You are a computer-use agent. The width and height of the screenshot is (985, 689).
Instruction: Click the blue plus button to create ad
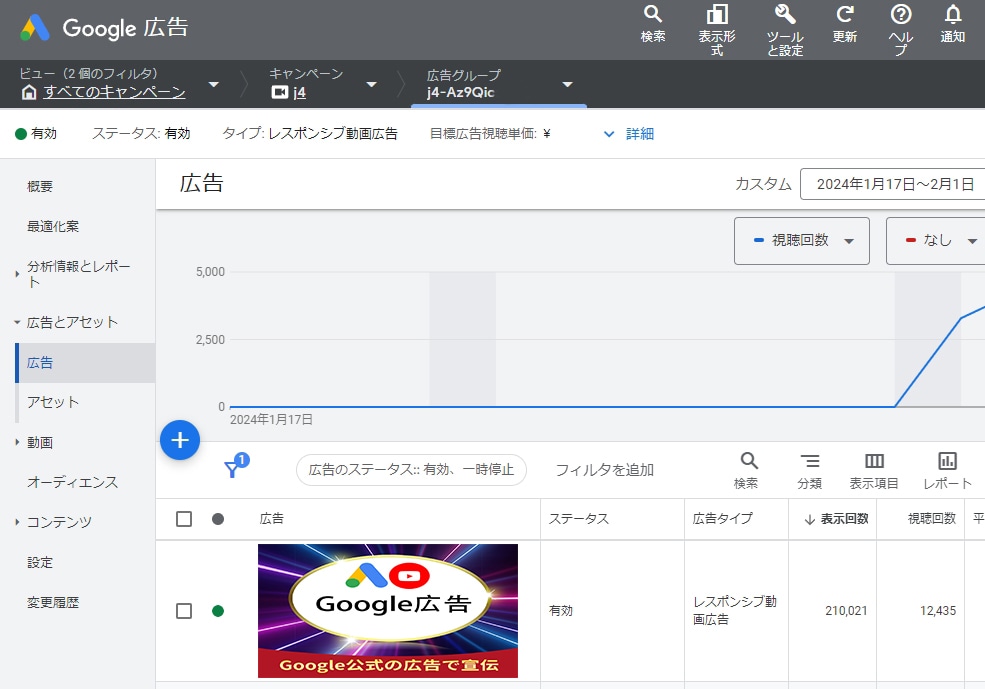click(x=180, y=440)
